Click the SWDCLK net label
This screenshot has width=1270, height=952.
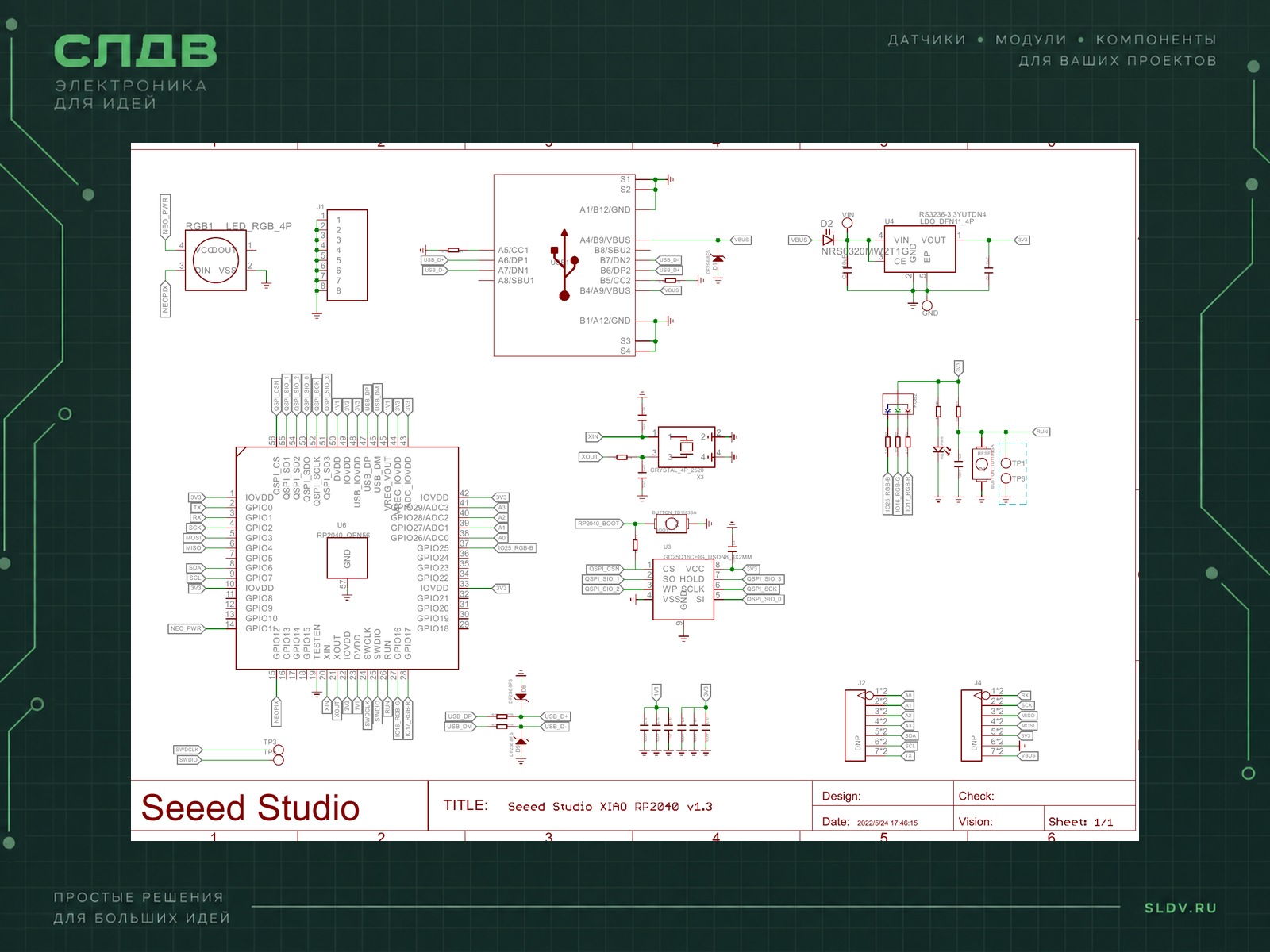pyautogui.click(x=187, y=750)
